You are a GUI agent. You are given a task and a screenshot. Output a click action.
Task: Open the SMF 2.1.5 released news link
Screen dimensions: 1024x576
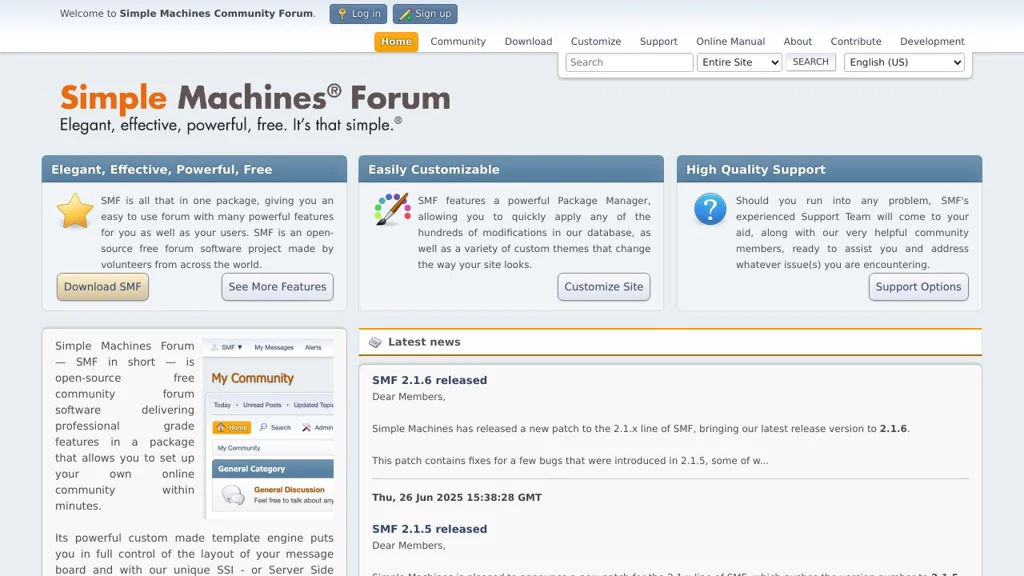429,529
